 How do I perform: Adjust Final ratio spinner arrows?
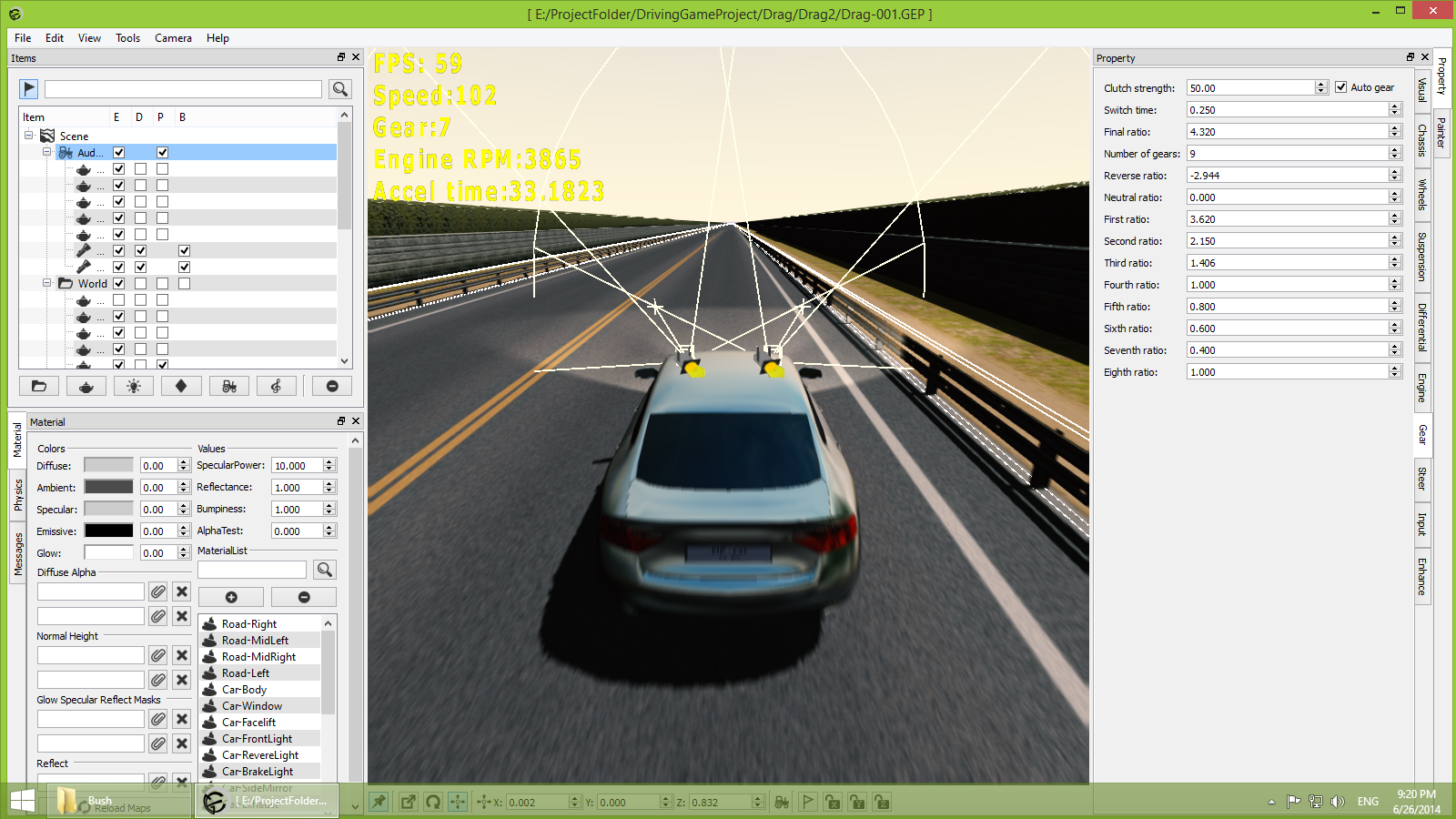tap(1394, 131)
